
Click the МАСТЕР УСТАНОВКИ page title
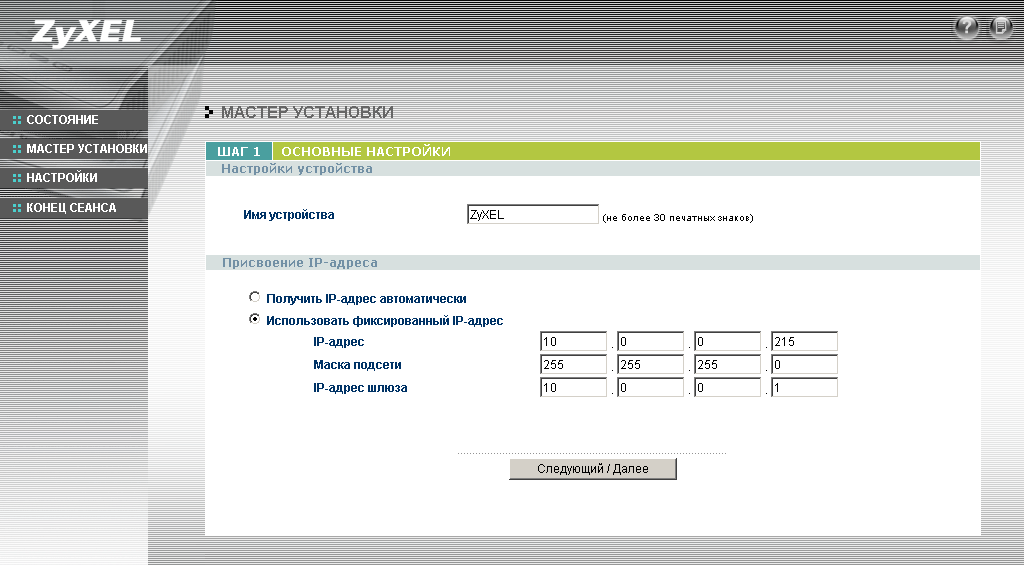[307, 112]
